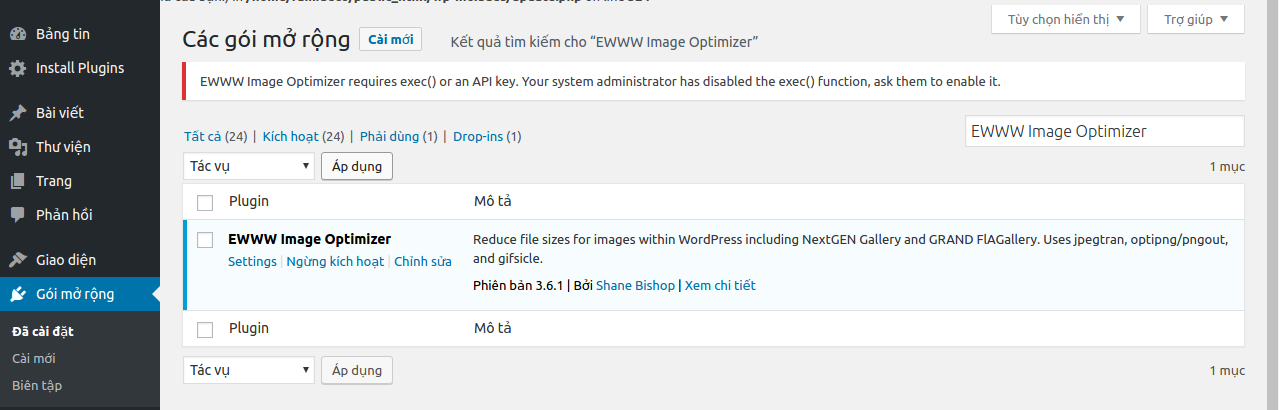Image resolution: width=1279 pixels, height=410 pixels.
Task: Click the Plugin footer column label
Action: 249,328
